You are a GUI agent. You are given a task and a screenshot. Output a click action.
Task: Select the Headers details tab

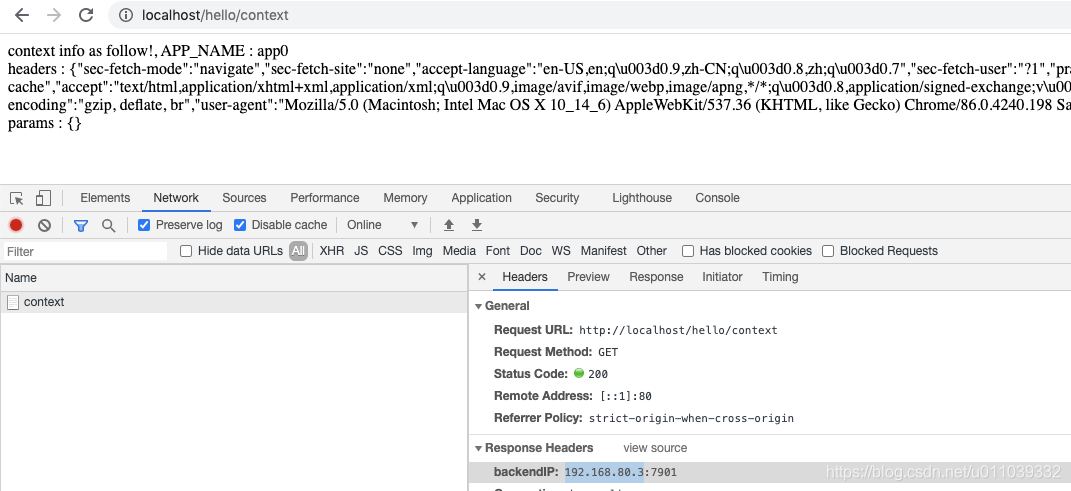[525, 277]
